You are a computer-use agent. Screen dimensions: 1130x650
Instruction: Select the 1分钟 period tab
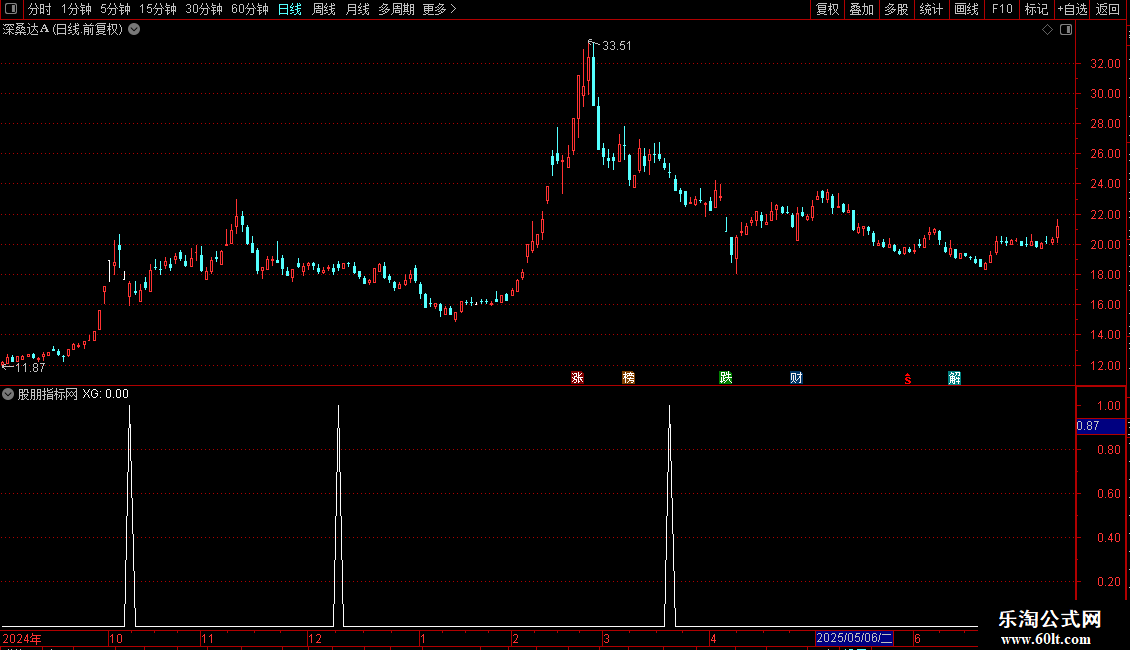[x=76, y=9]
